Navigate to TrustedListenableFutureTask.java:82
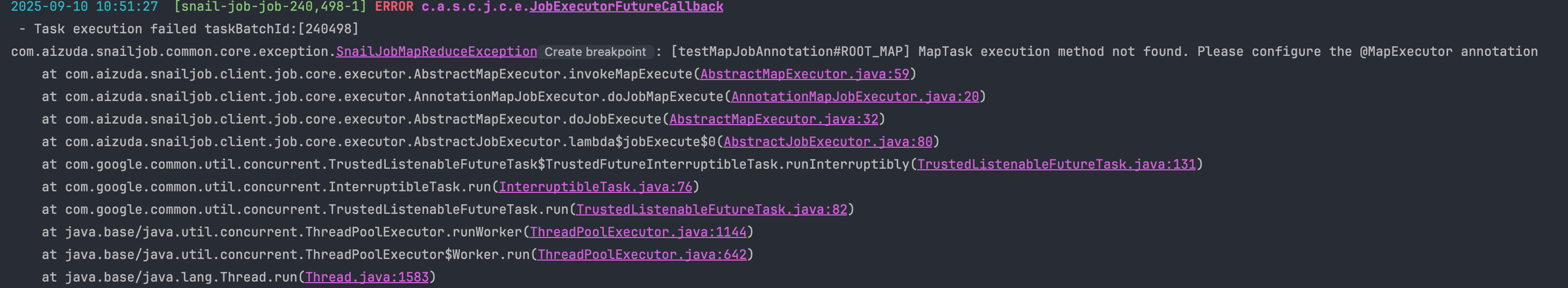This screenshot has width=1568, height=288. click(711, 209)
